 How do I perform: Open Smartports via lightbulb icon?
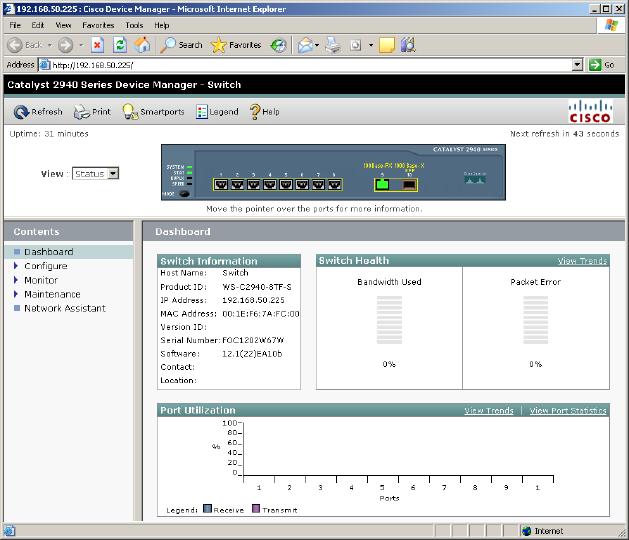pyautogui.click(x=130, y=112)
